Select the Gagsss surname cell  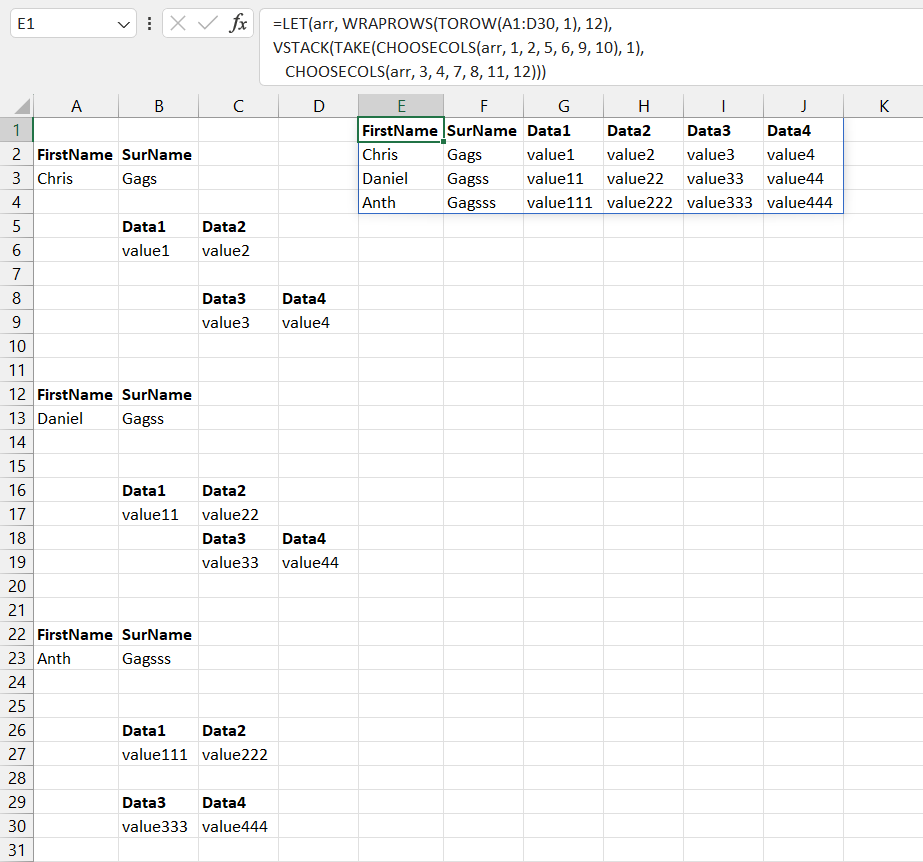pos(158,658)
